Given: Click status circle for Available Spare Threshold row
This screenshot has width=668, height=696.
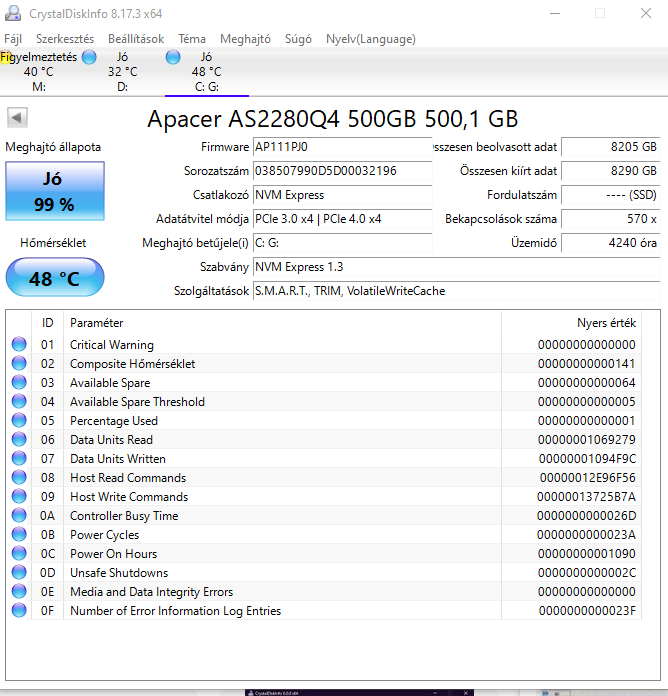Looking at the screenshot, I should tap(19, 401).
